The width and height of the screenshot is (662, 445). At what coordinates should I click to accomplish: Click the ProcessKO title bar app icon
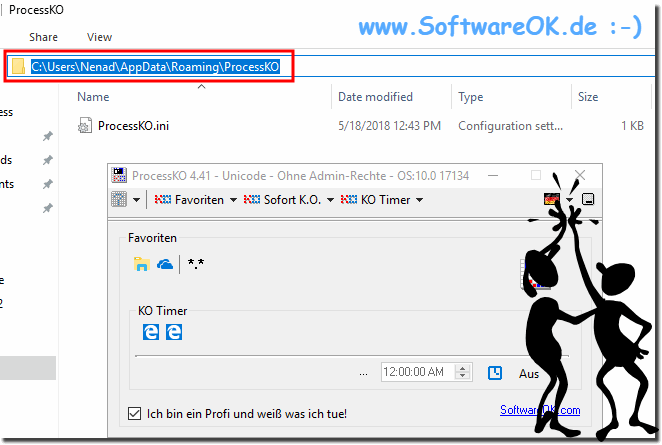[x=119, y=175]
